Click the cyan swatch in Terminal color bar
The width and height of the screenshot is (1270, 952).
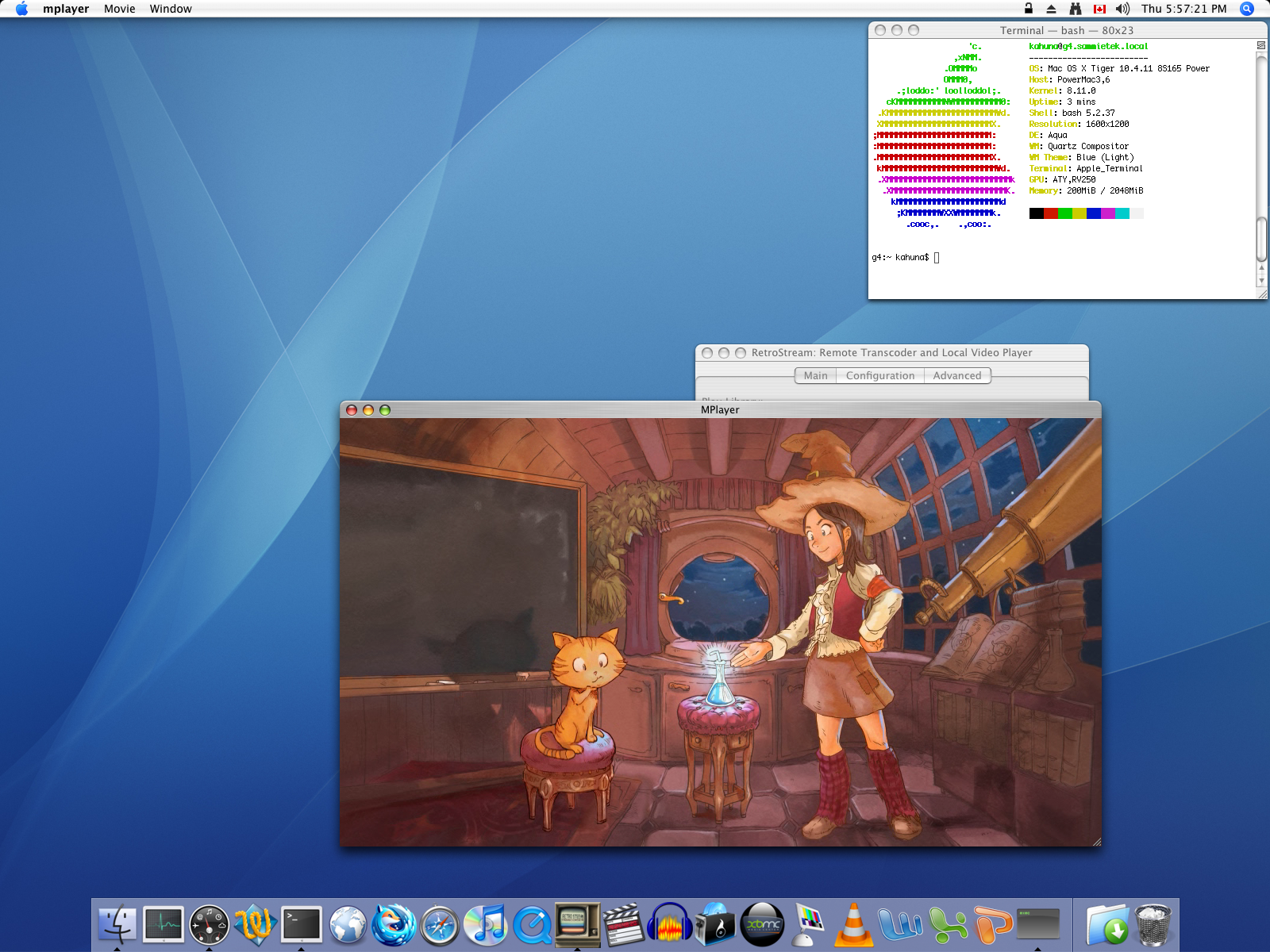(x=1122, y=213)
